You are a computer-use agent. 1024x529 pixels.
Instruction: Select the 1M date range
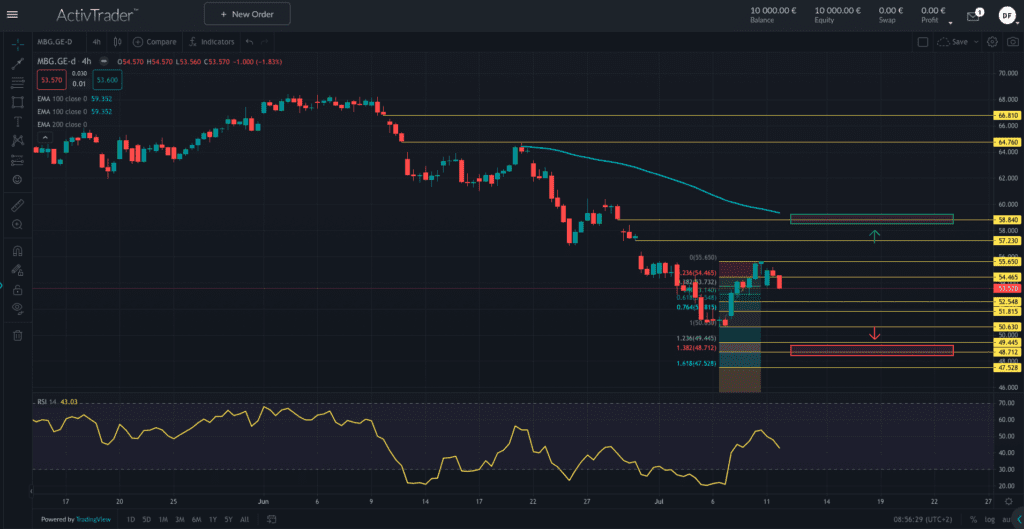click(162, 520)
